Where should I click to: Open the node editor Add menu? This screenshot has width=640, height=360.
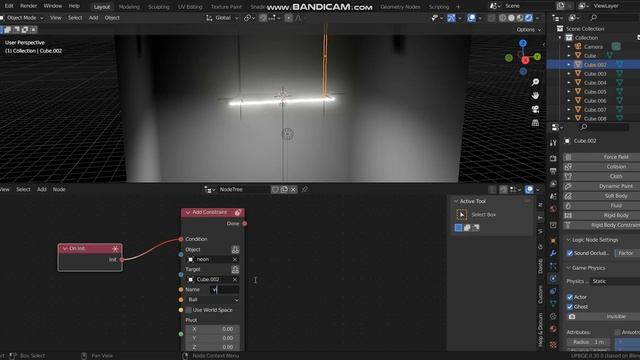42,189
